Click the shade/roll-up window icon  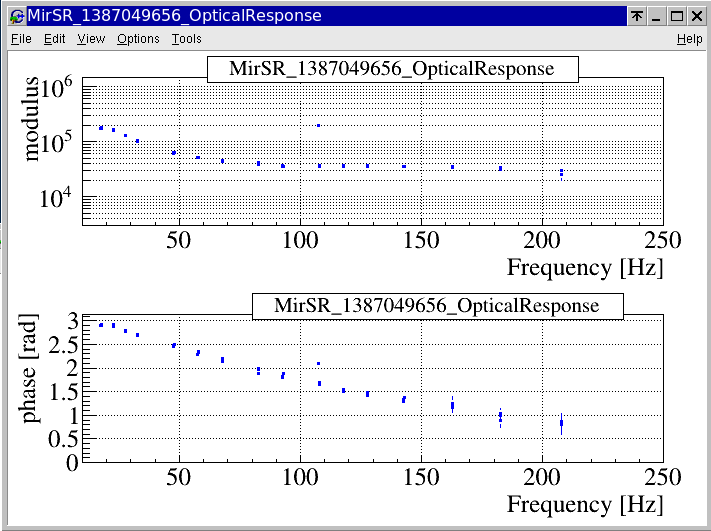(x=636, y=16)
